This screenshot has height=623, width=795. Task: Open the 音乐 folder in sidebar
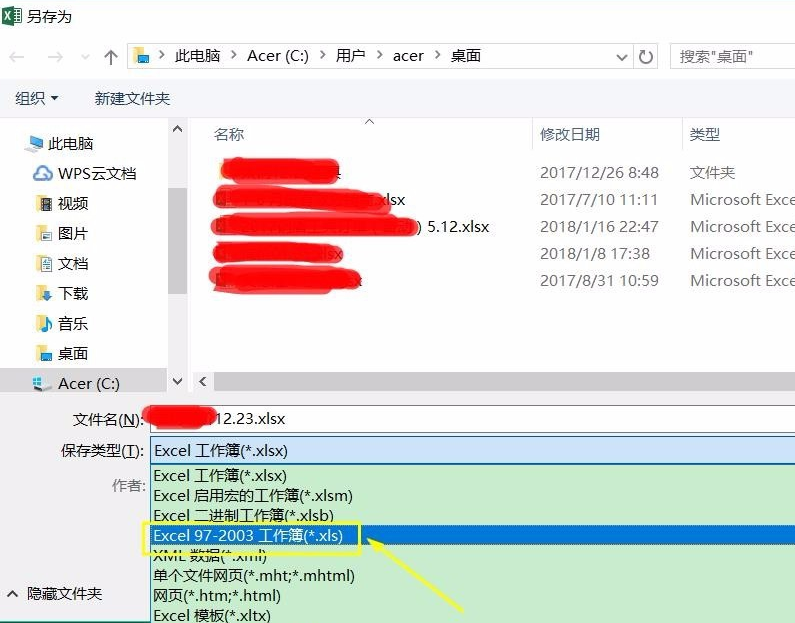[72, 323]
